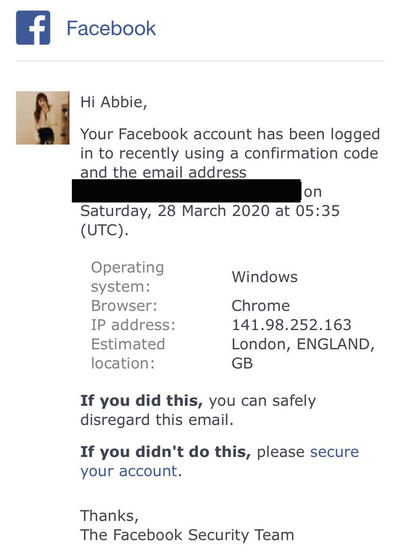Open Abbie's profile picture thumbnail
This screenshot has width=400, height=558.
coord(43,118)
